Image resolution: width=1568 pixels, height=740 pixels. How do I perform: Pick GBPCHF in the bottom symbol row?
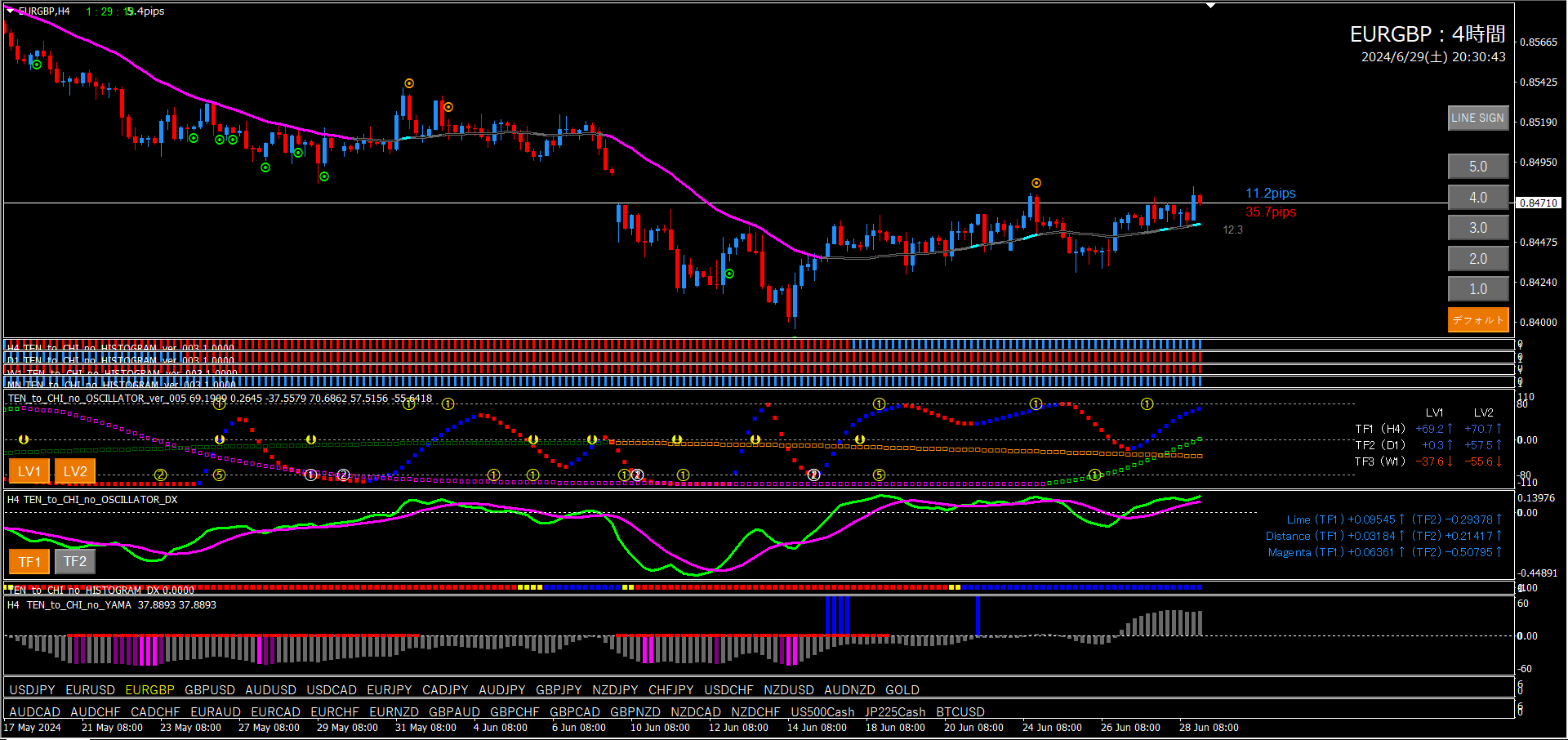tap(515, 712)
